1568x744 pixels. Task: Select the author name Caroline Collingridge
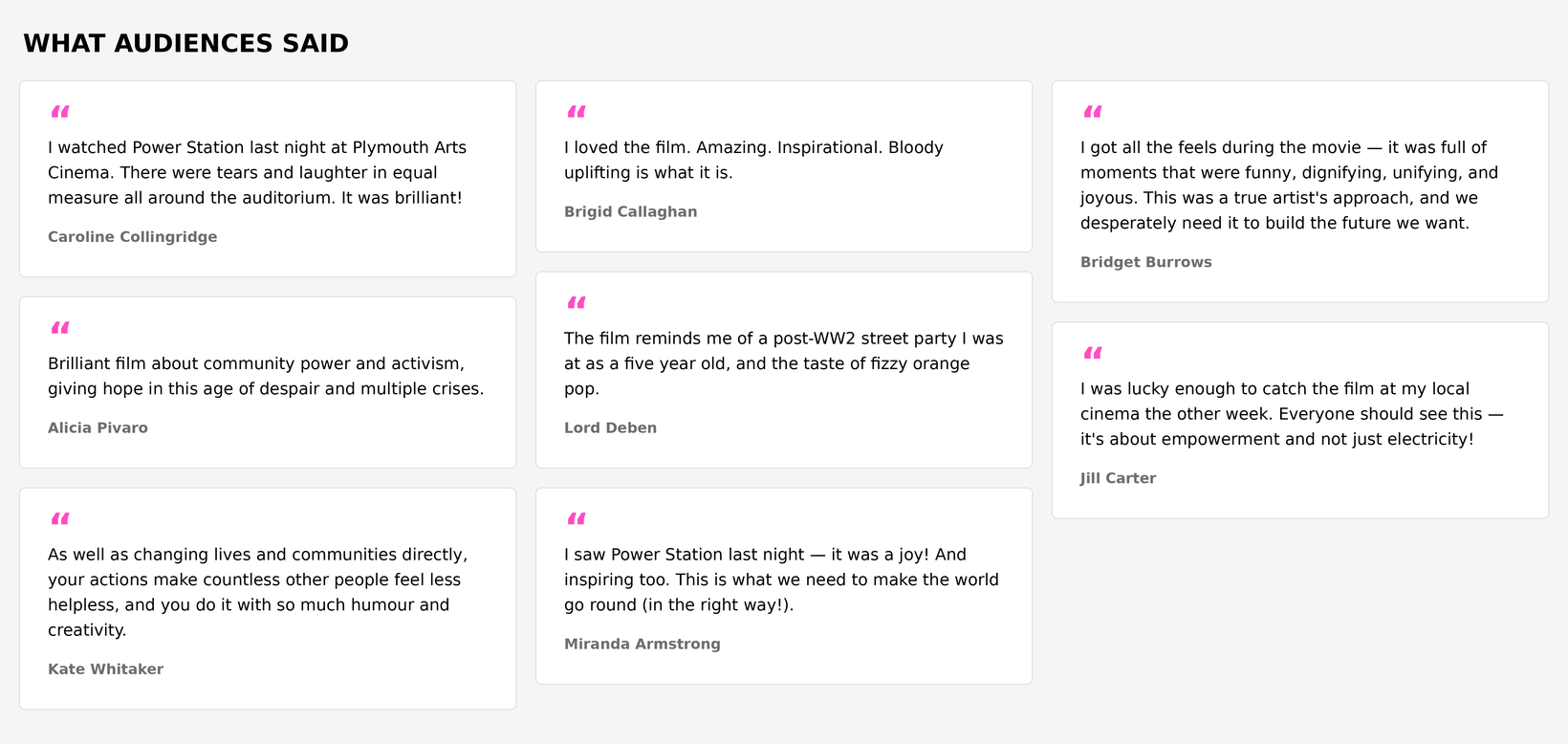pyautogui.click(x=133, y=237)
